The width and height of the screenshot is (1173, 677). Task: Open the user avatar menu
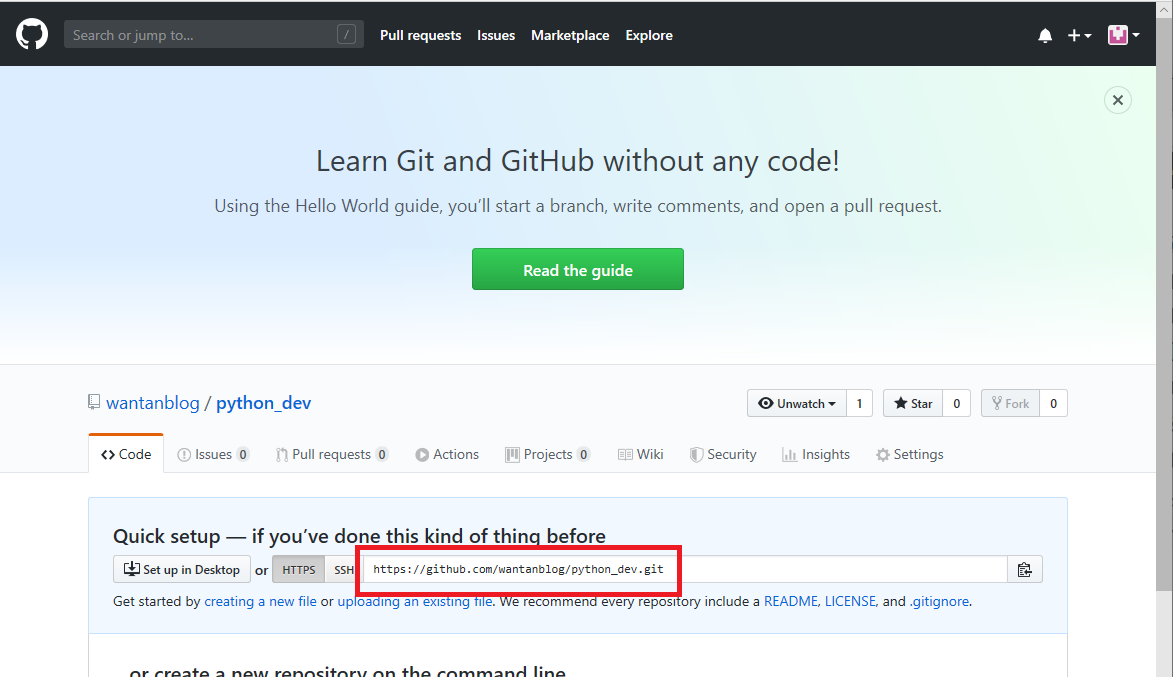point(1124,35)
